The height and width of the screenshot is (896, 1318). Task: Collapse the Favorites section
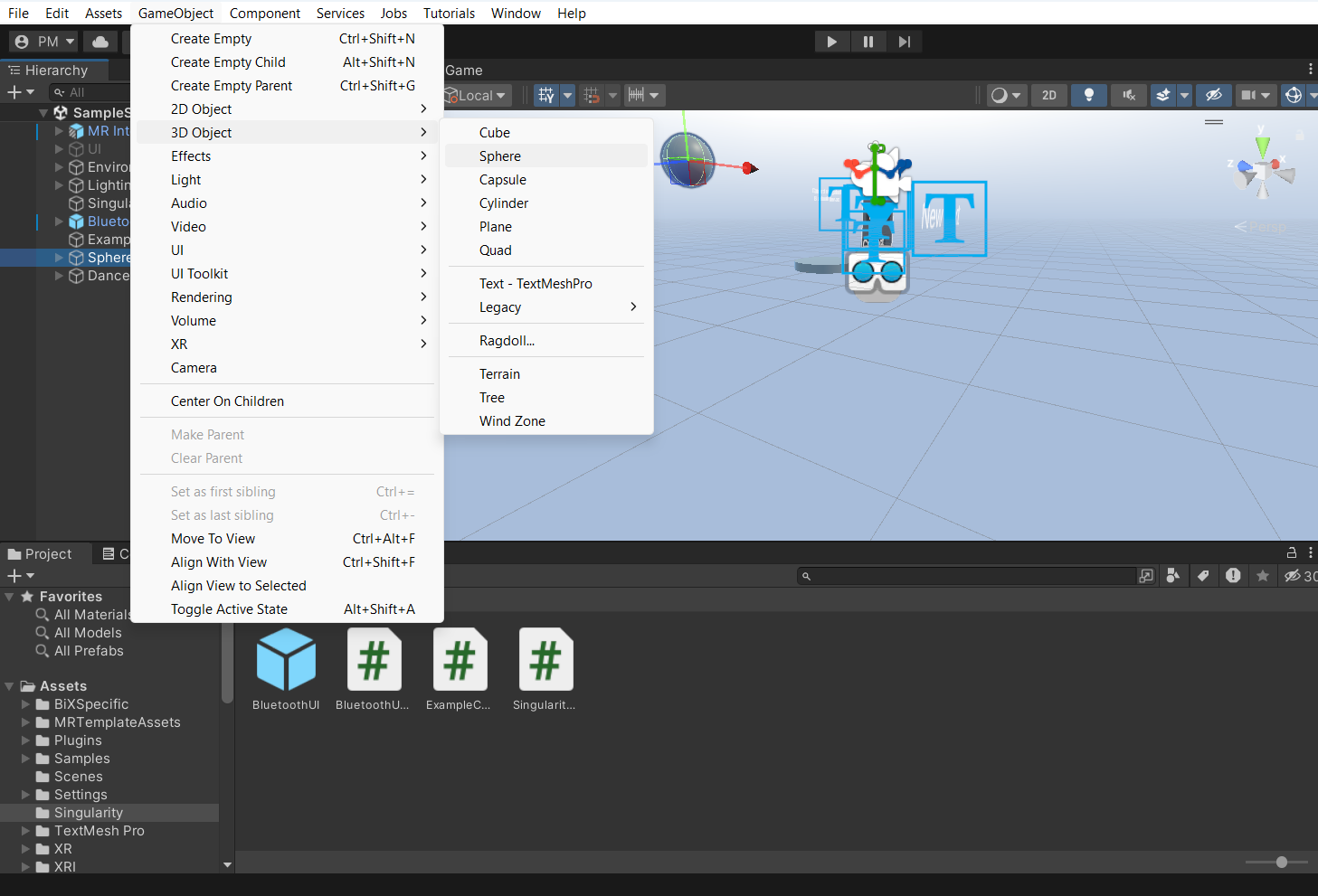pos(9,597)
